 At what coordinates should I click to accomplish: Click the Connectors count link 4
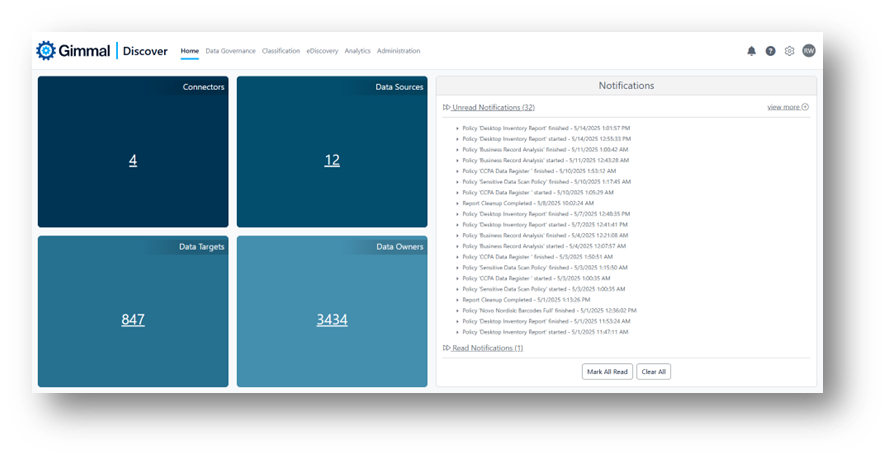[133, 160]
